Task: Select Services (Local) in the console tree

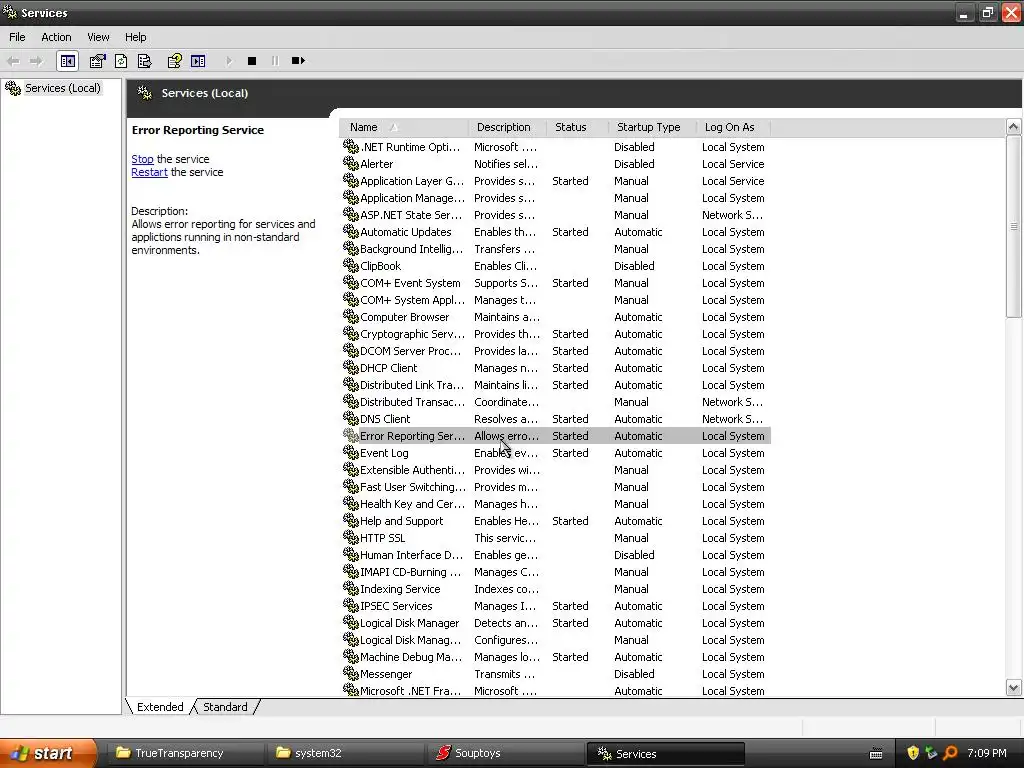Action: (63, 88)
